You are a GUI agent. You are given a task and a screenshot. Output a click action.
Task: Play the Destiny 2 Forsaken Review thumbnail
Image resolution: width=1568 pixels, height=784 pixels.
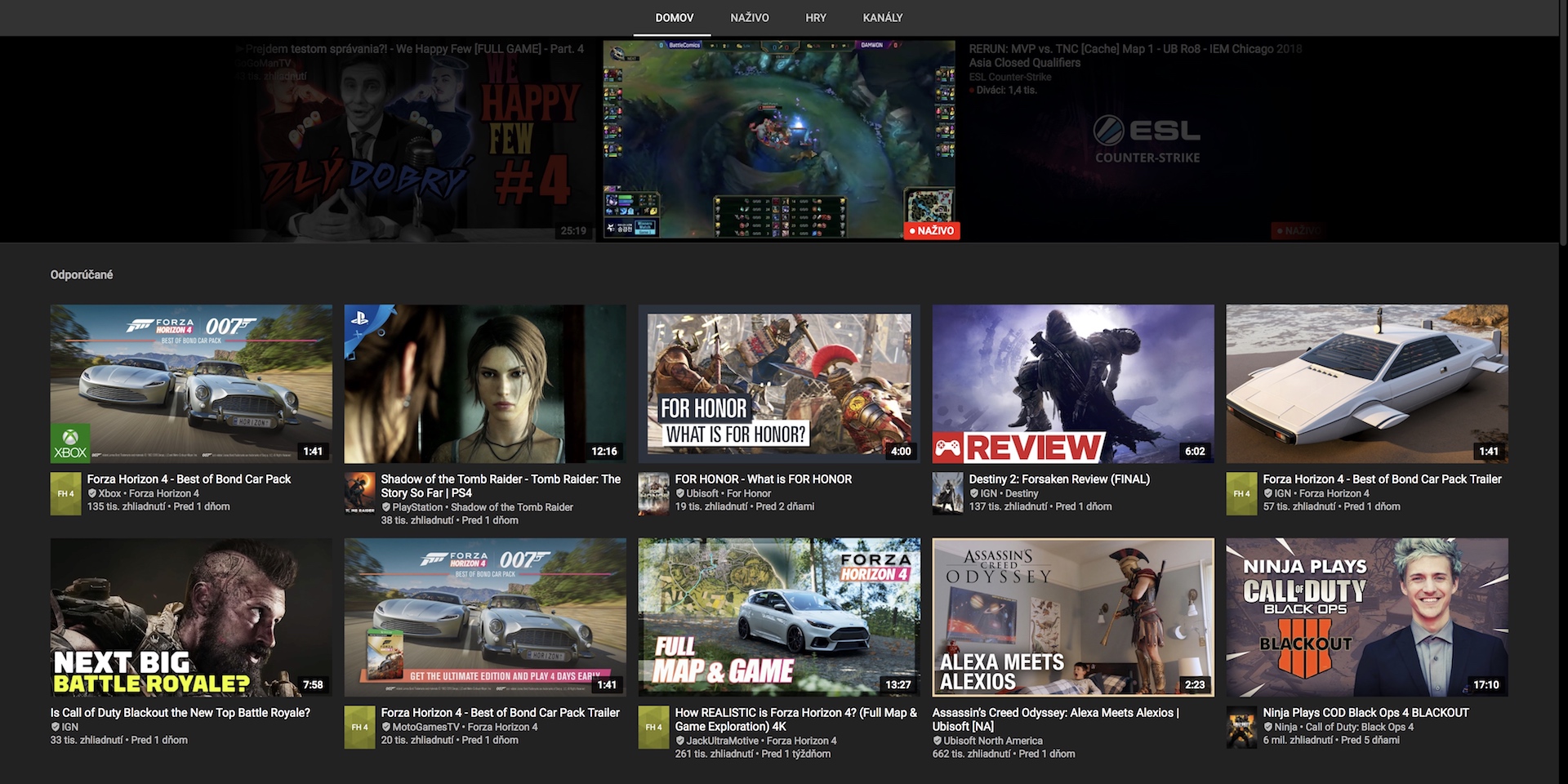(1073, 384)
